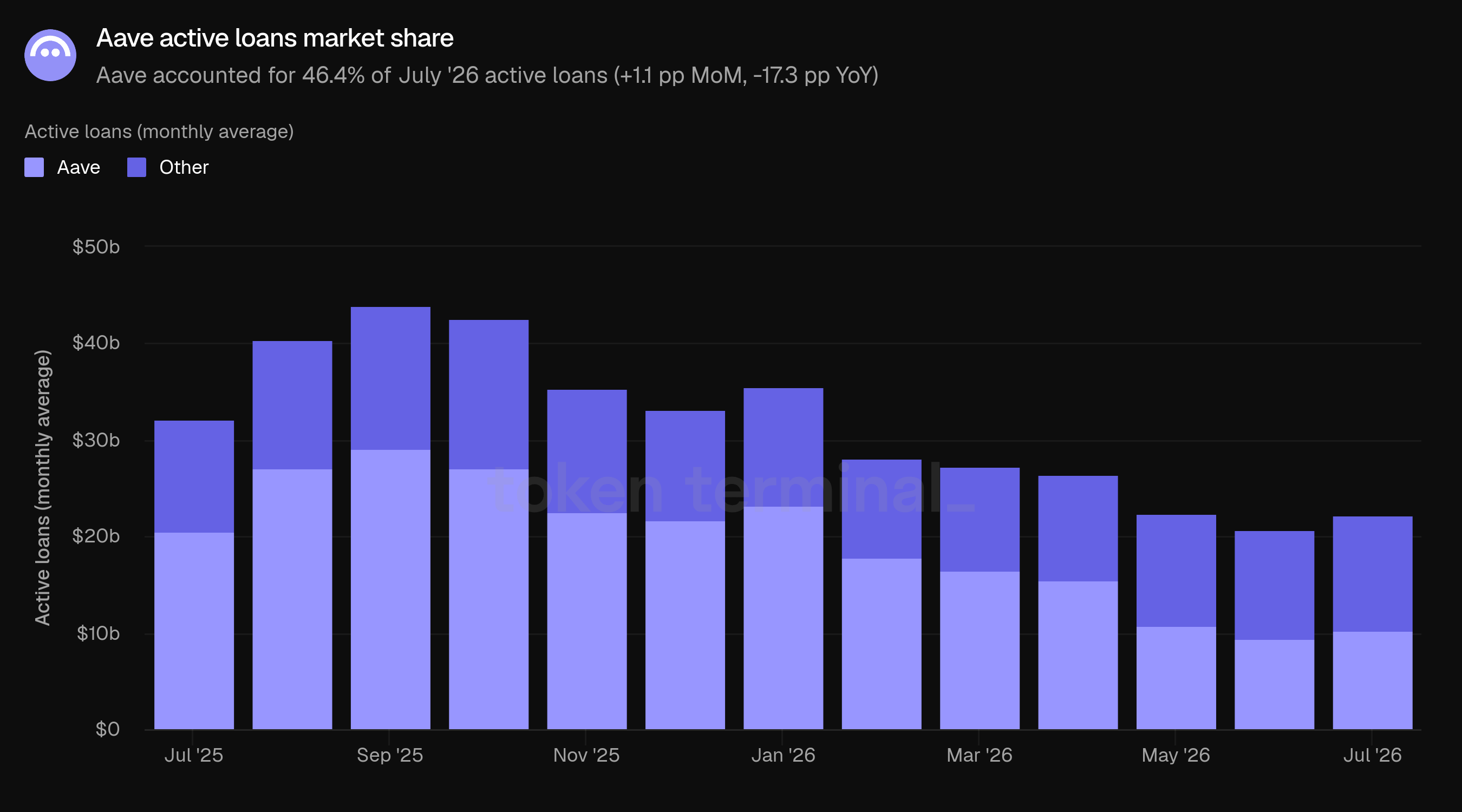This screenshot has width=1462, height=812.
Task: Click the Other segment of the Aug '25 bar
Action: (292, 405)
